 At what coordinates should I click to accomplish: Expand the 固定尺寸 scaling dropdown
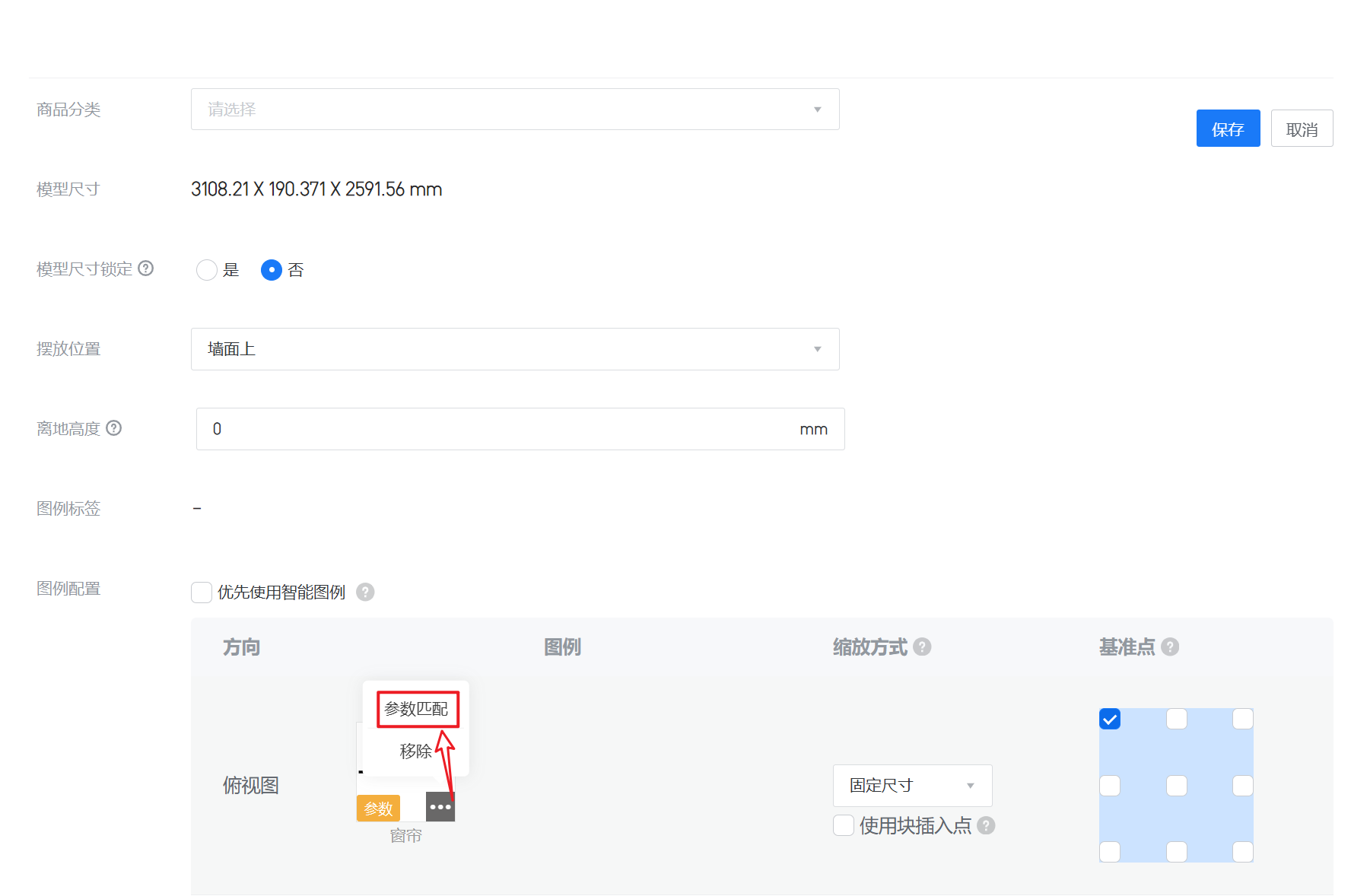pyautogui.click(x=912, y=785)
